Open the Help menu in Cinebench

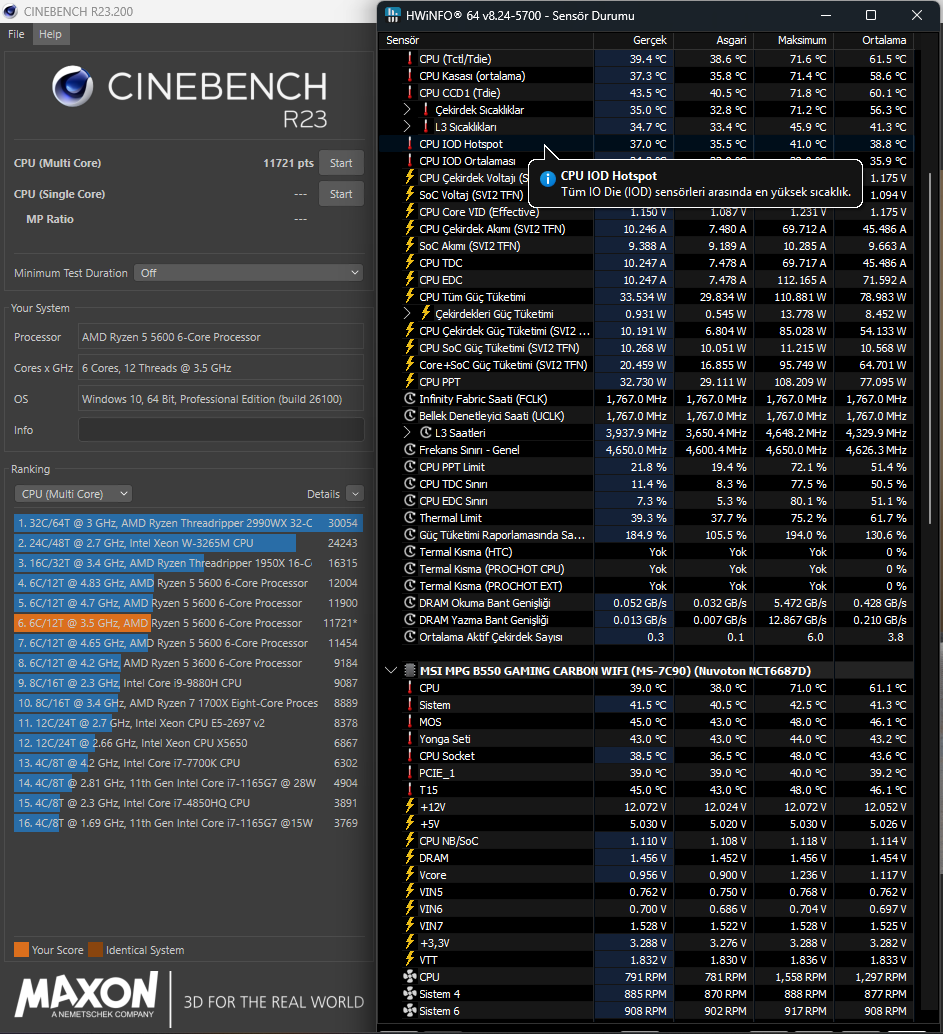point(50,34)
